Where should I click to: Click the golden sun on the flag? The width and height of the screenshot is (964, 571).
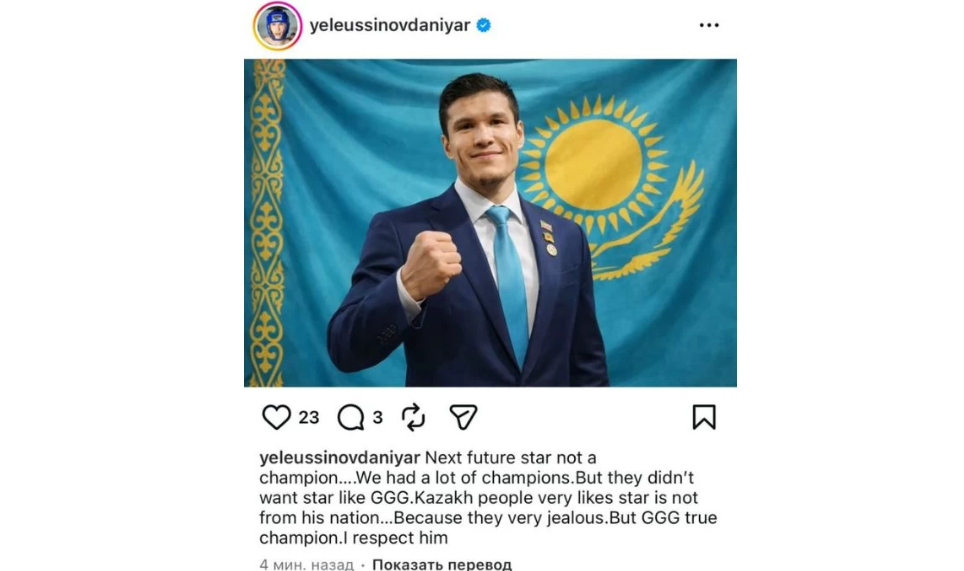[x=593, y=163]
